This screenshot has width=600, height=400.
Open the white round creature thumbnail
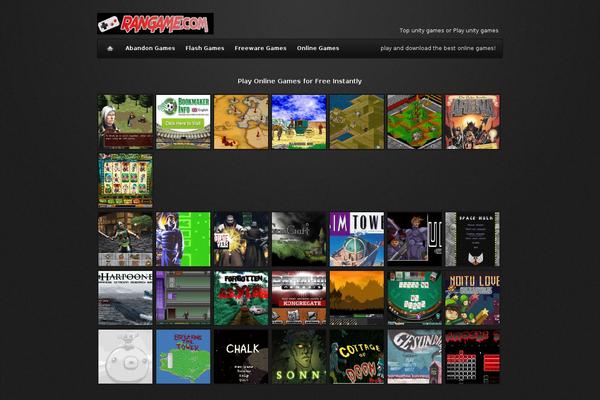pyautogui.click(x=126, y=357)
